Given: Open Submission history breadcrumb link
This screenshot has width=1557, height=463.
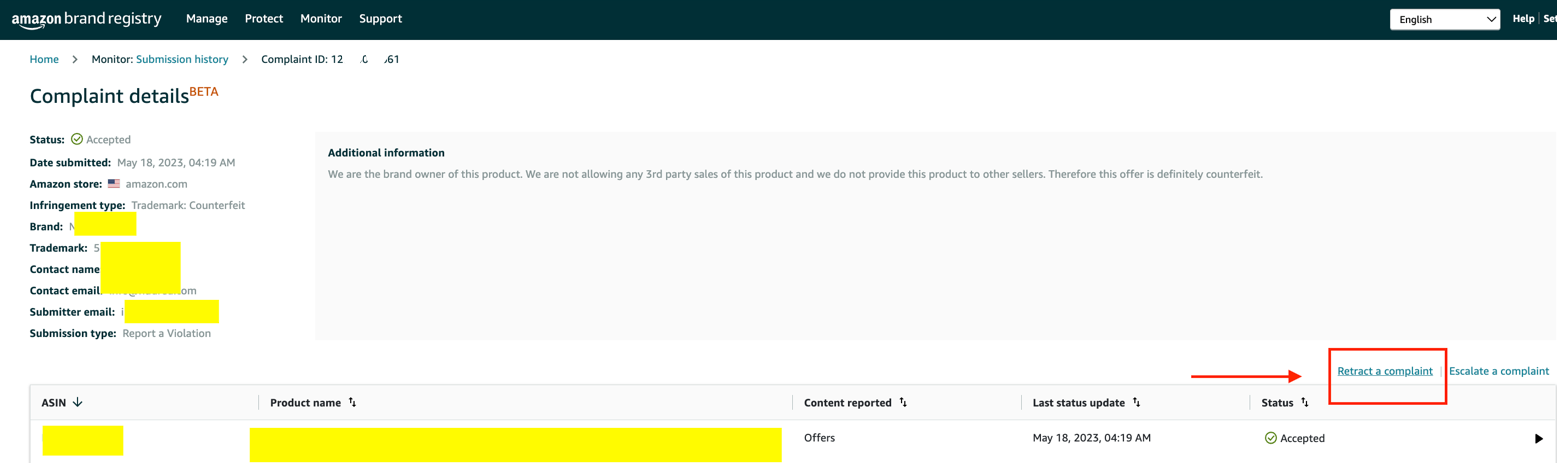Looking at the screenshot, I should [x=182, y=59].
